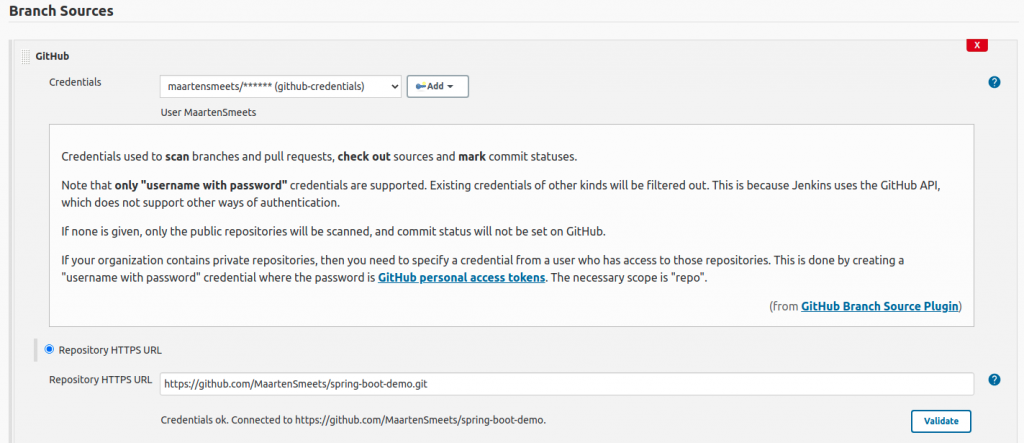Expand the Add credentials caret arrow
Screen dimensions: 1024x443
pyautogui.click(x=451, y=88)
